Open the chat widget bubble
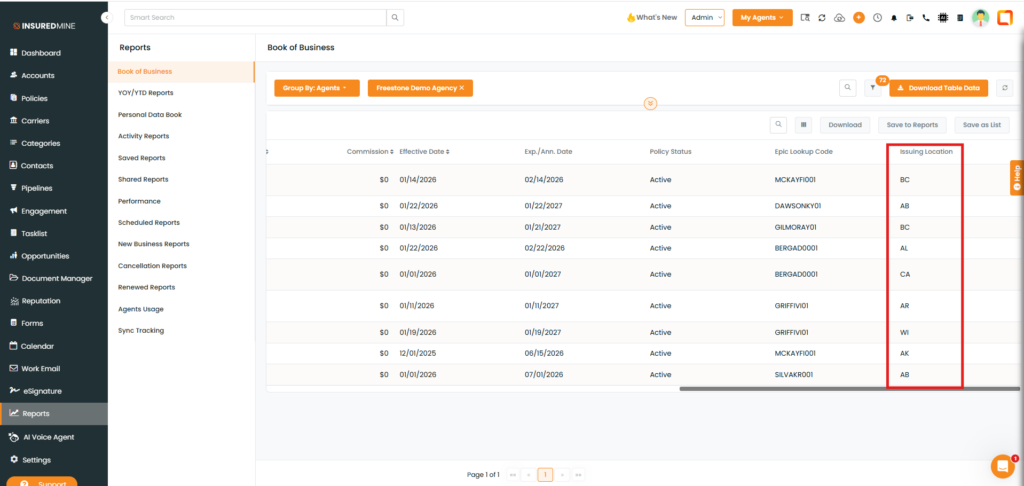The image size is (1024, 486). pyautogui.click(x=1001, y=466)
